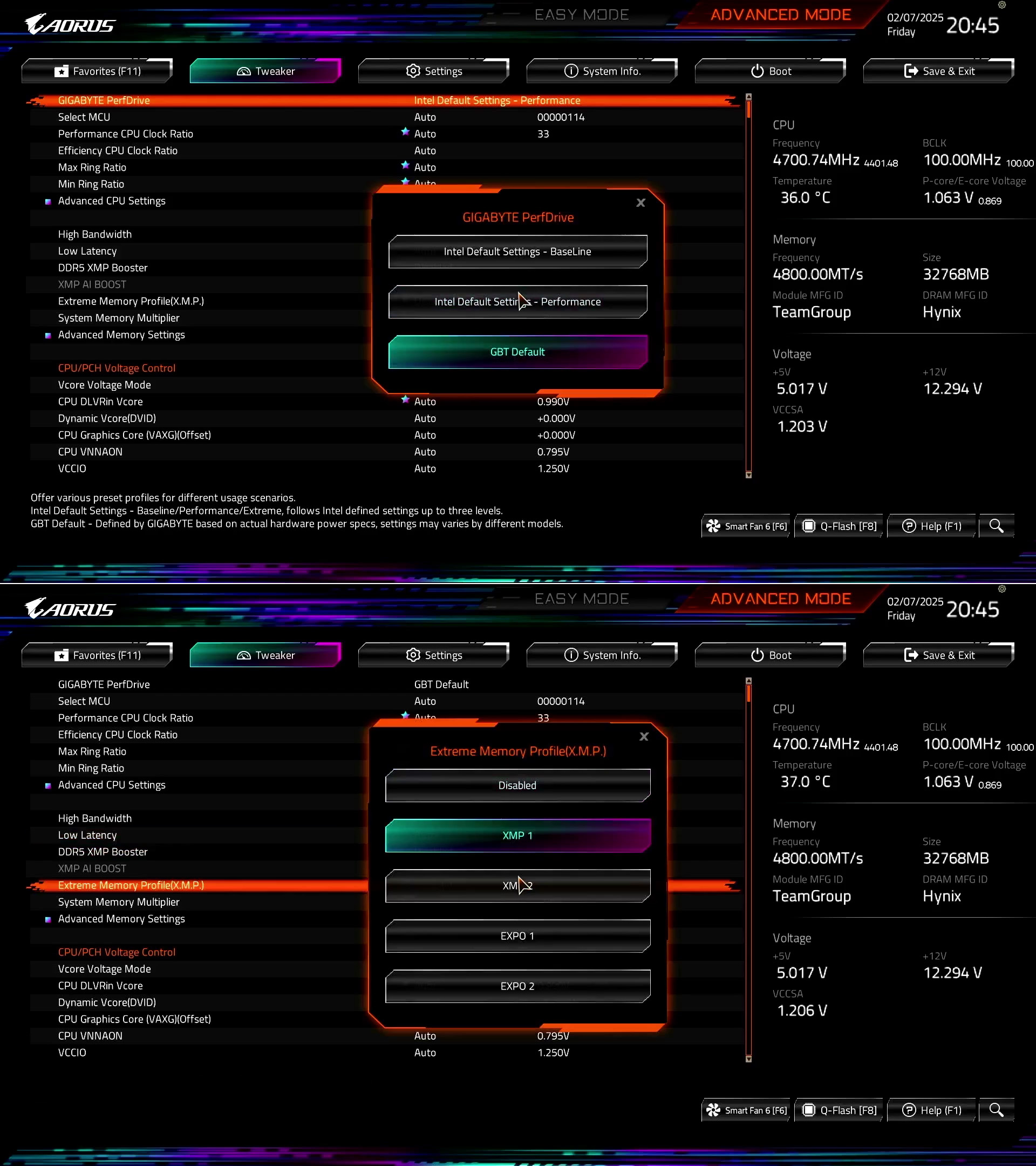This screenshot has width=1036, height=1166.
Task: Open Q-Flash utility below the PerfDrive help text
Action: click(839, 526)
